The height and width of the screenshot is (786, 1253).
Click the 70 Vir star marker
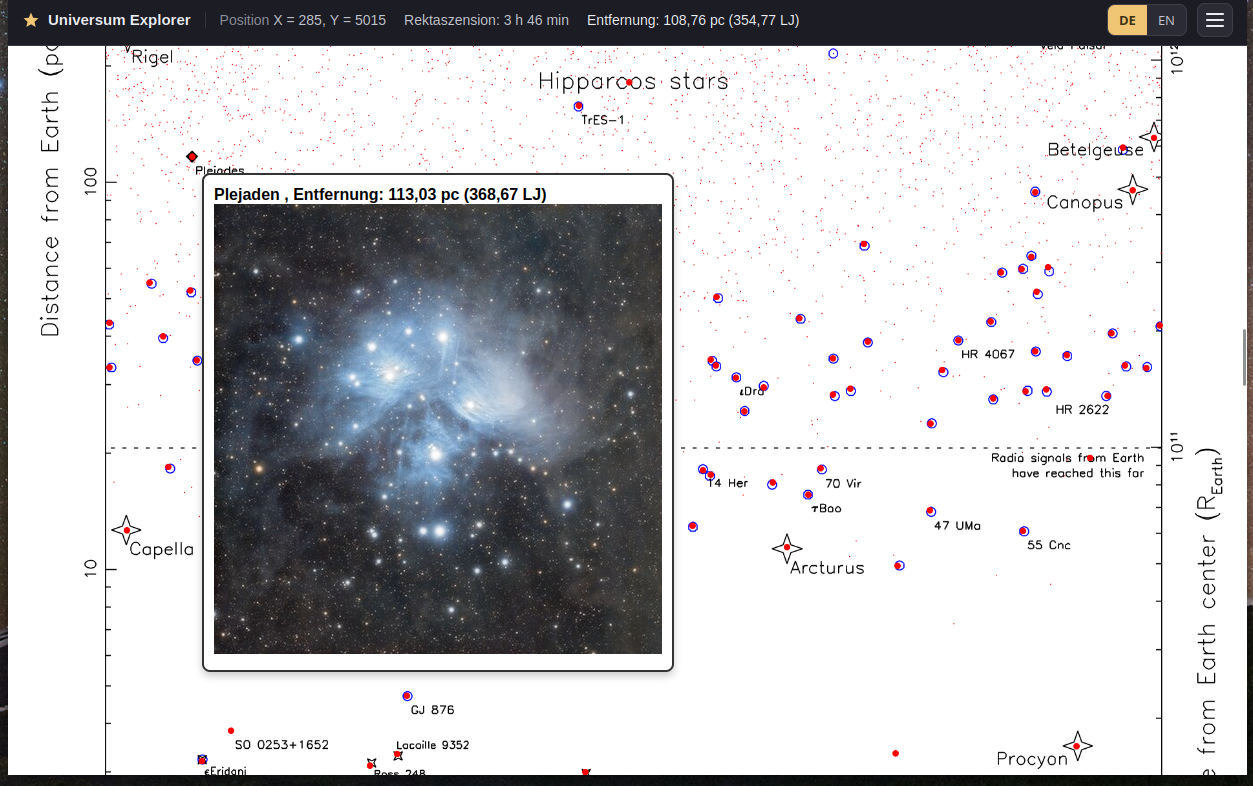822,469
